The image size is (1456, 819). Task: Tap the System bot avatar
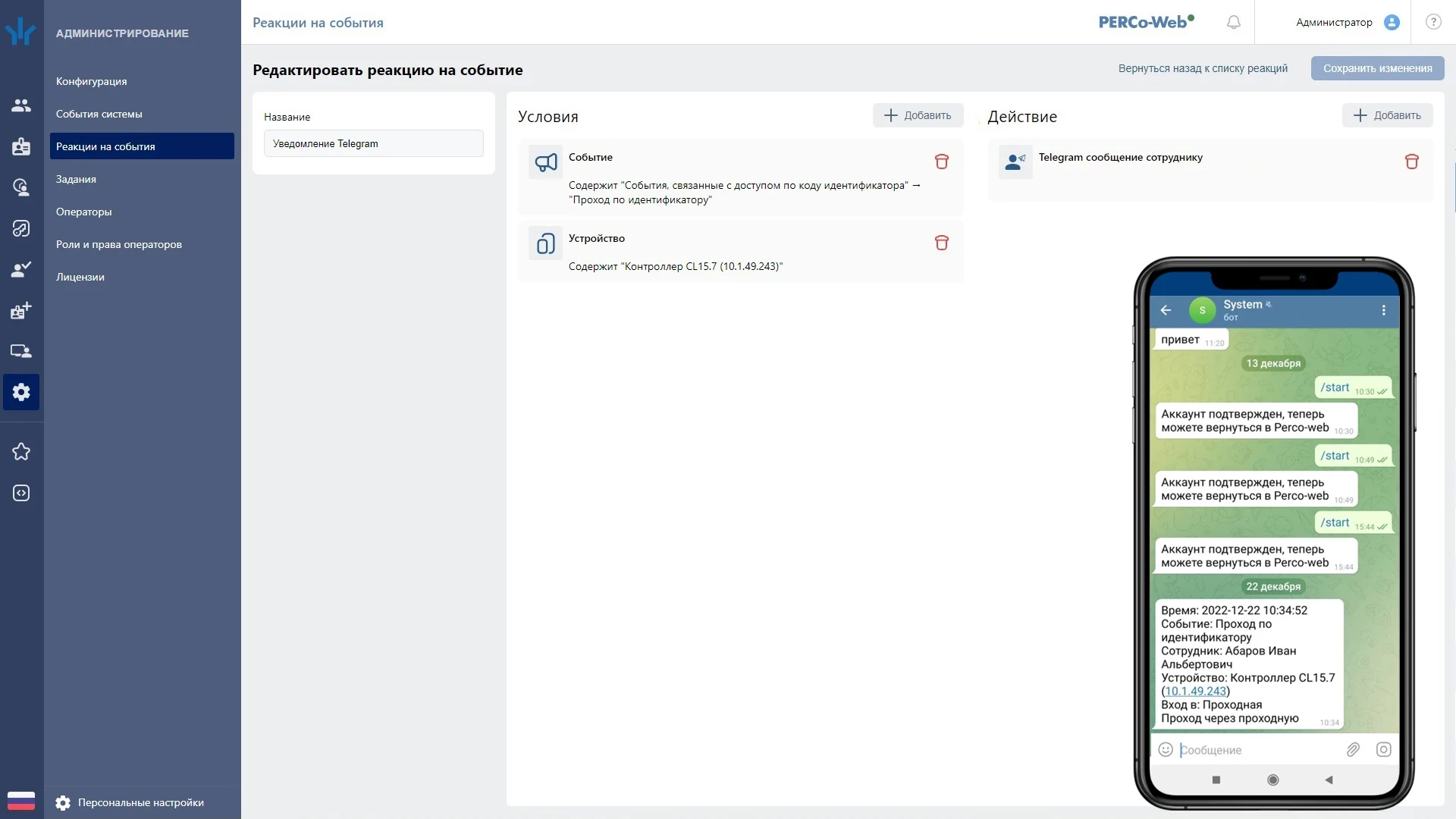click(x=1203, y=310)
